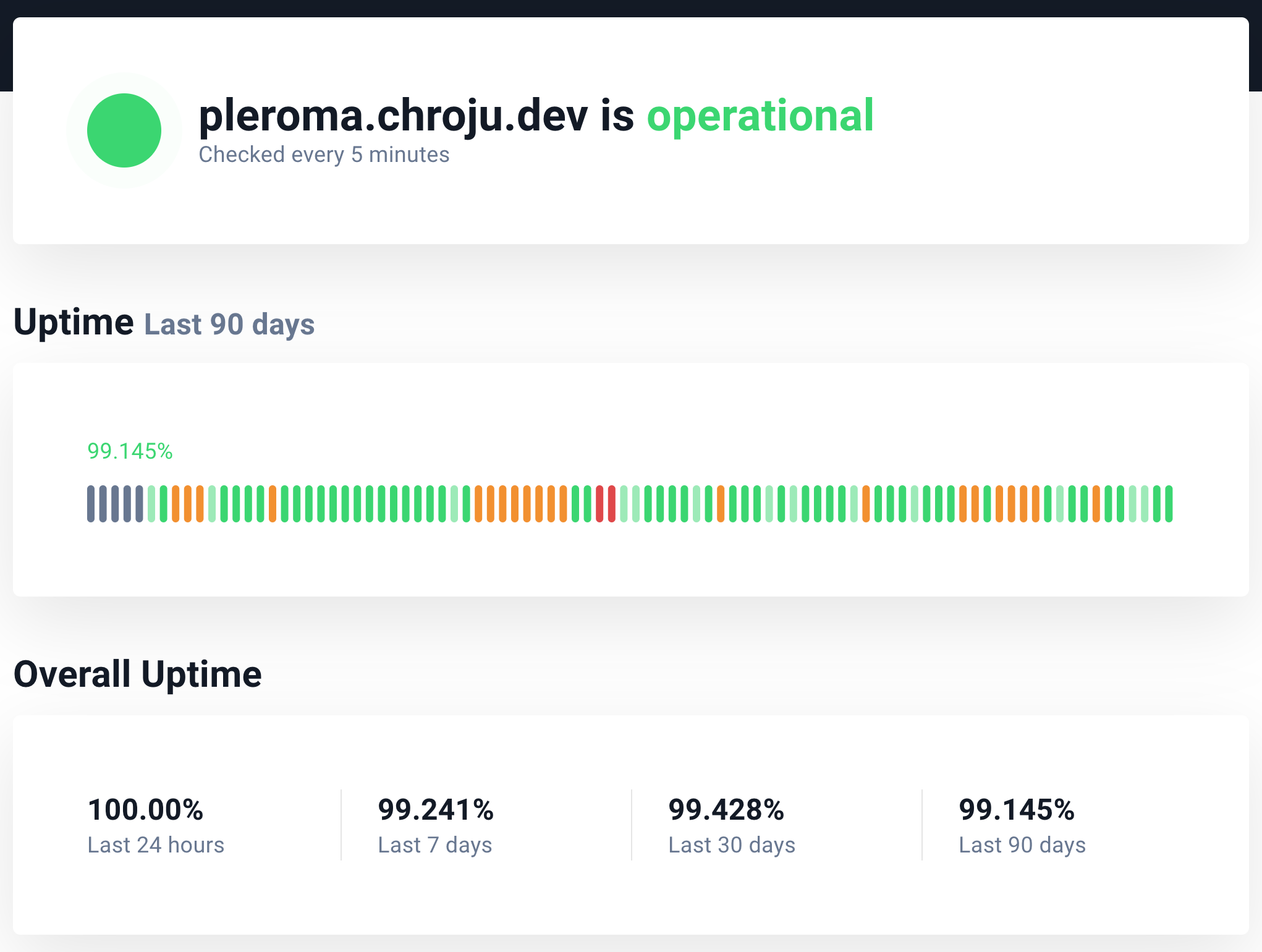Click the 'Last 90 days' heading text
Image resolution: width=1262 pixels, height=952 pixels.
pyautogui.click(x=229, y=325)
